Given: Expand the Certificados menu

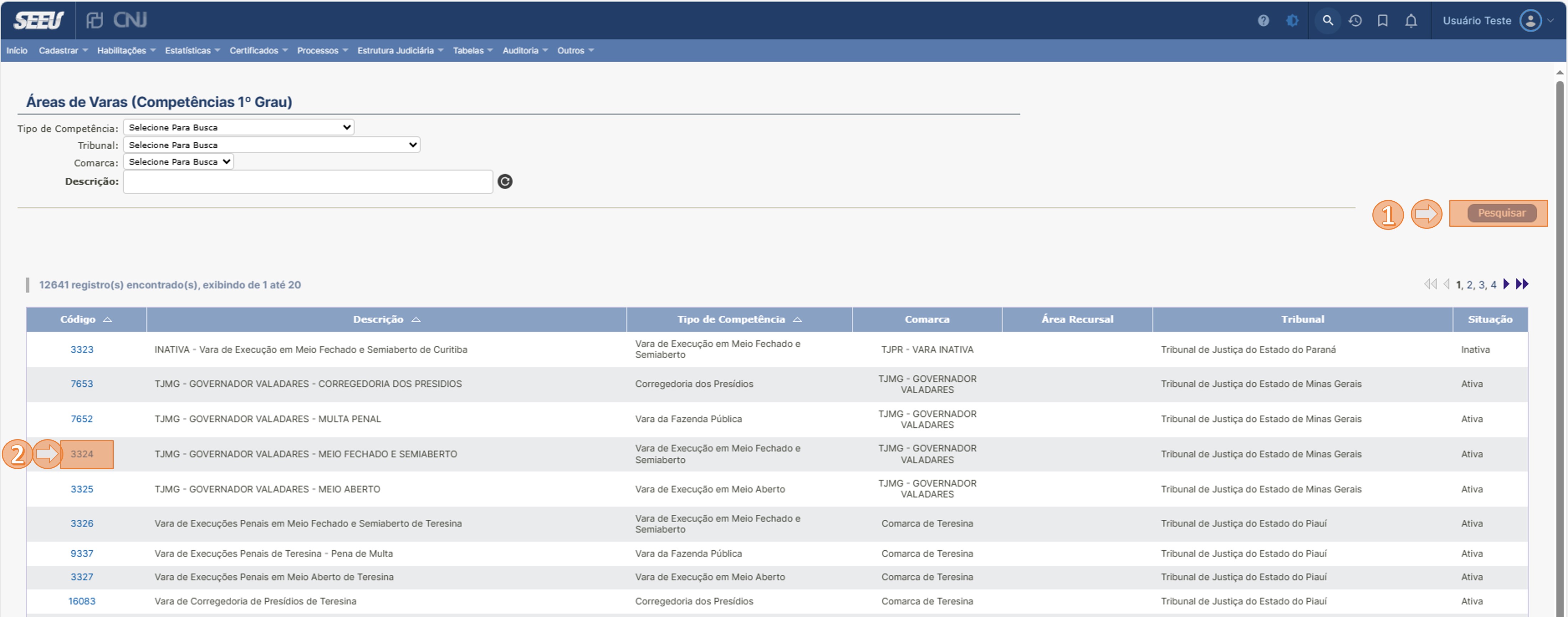Looking at the screenshot, I should [x=259, y=51].
